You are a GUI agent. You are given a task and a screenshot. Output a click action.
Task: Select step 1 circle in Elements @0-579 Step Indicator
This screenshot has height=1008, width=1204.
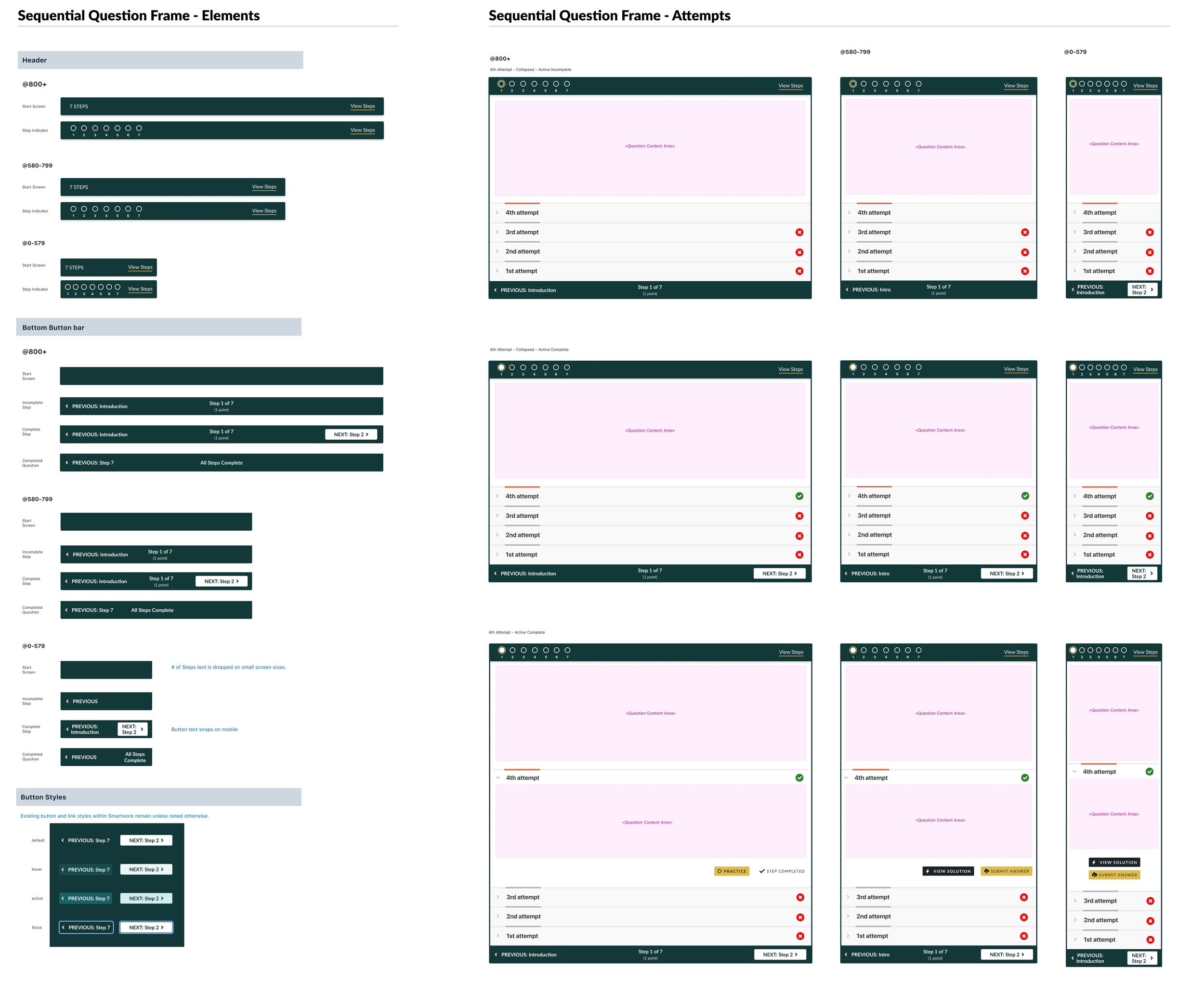(x=67, y=287)
